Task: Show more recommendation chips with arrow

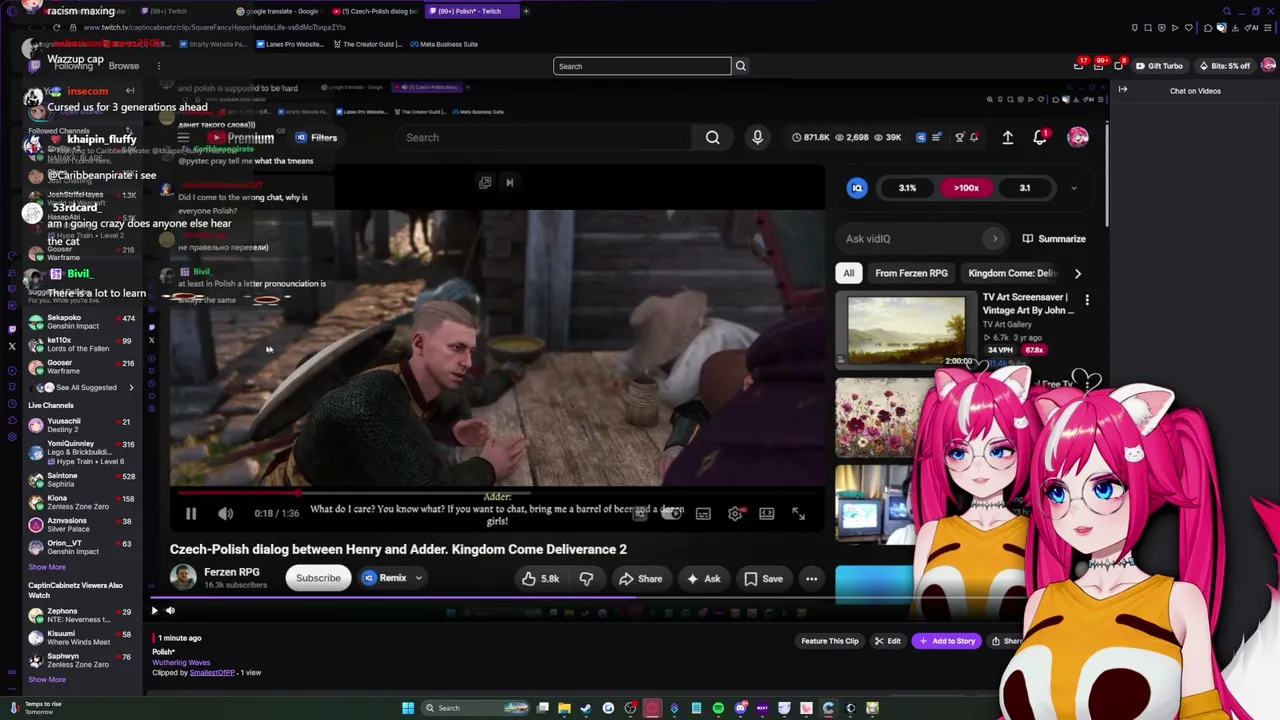Action: 1078,273
